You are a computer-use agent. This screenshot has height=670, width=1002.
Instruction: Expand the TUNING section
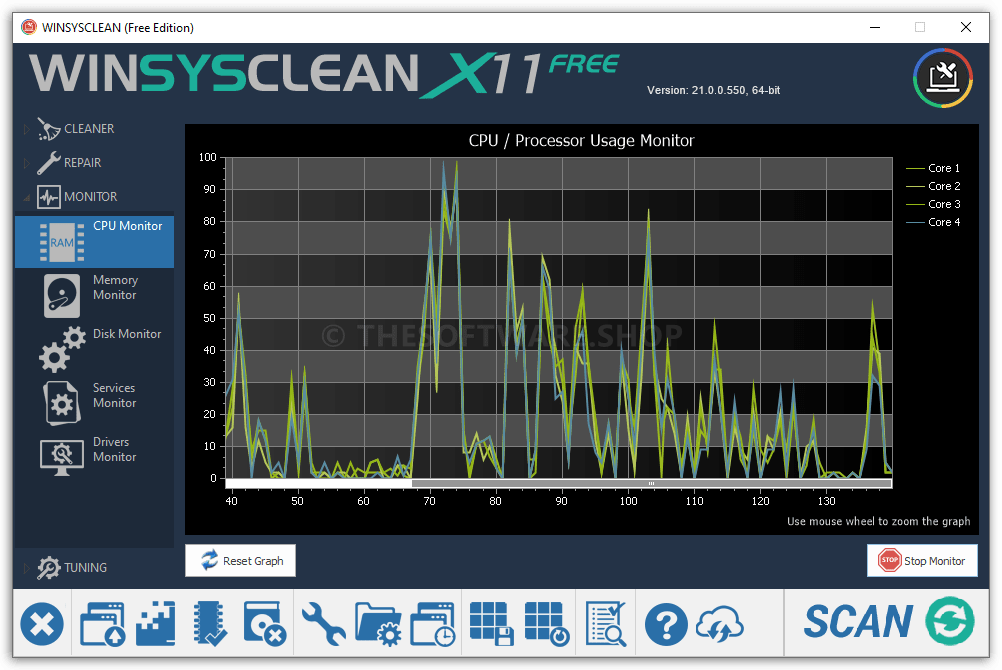(x=26, y=568)
